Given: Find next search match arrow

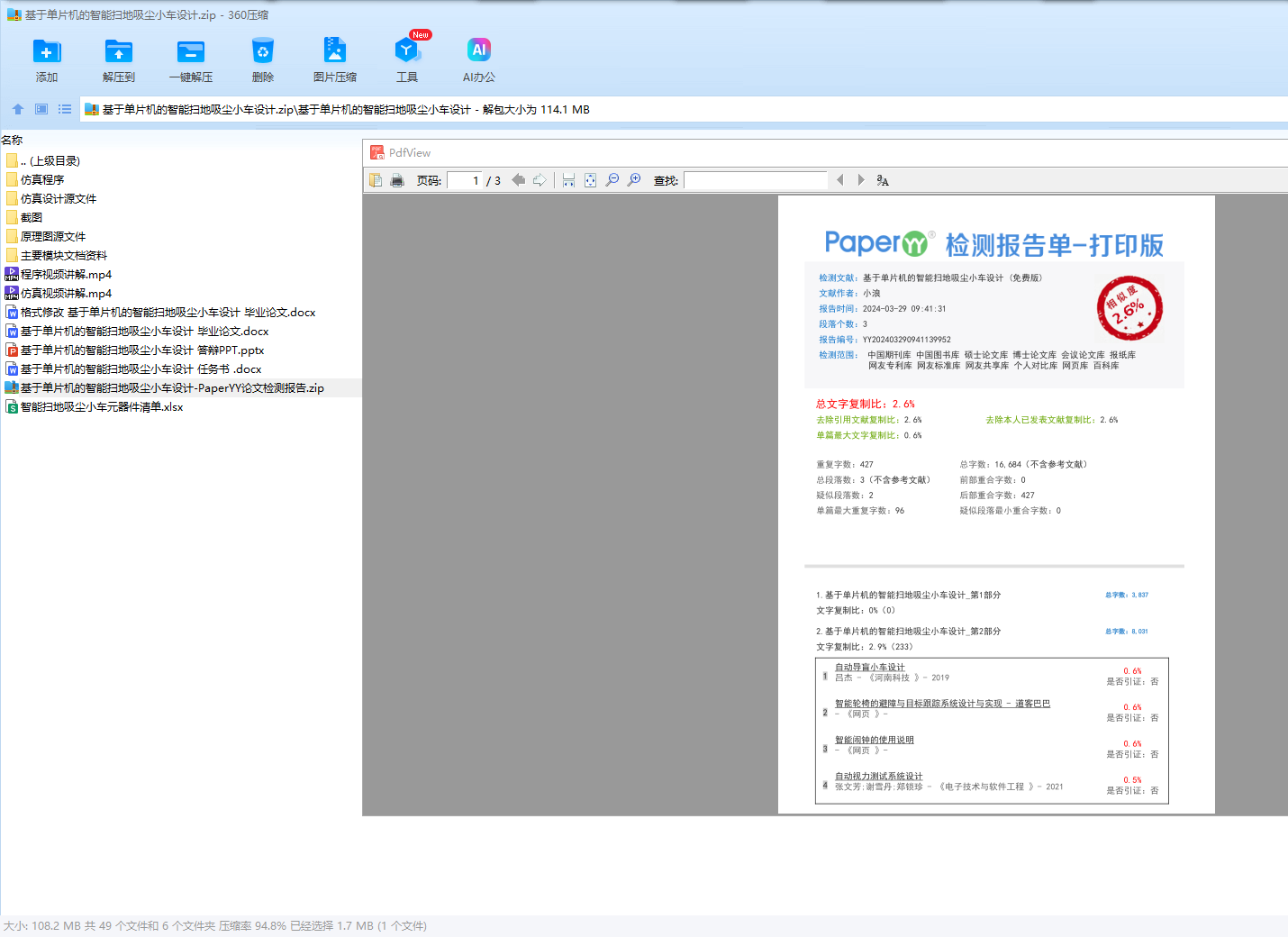Looking at the screenshot, I should 861,180.
